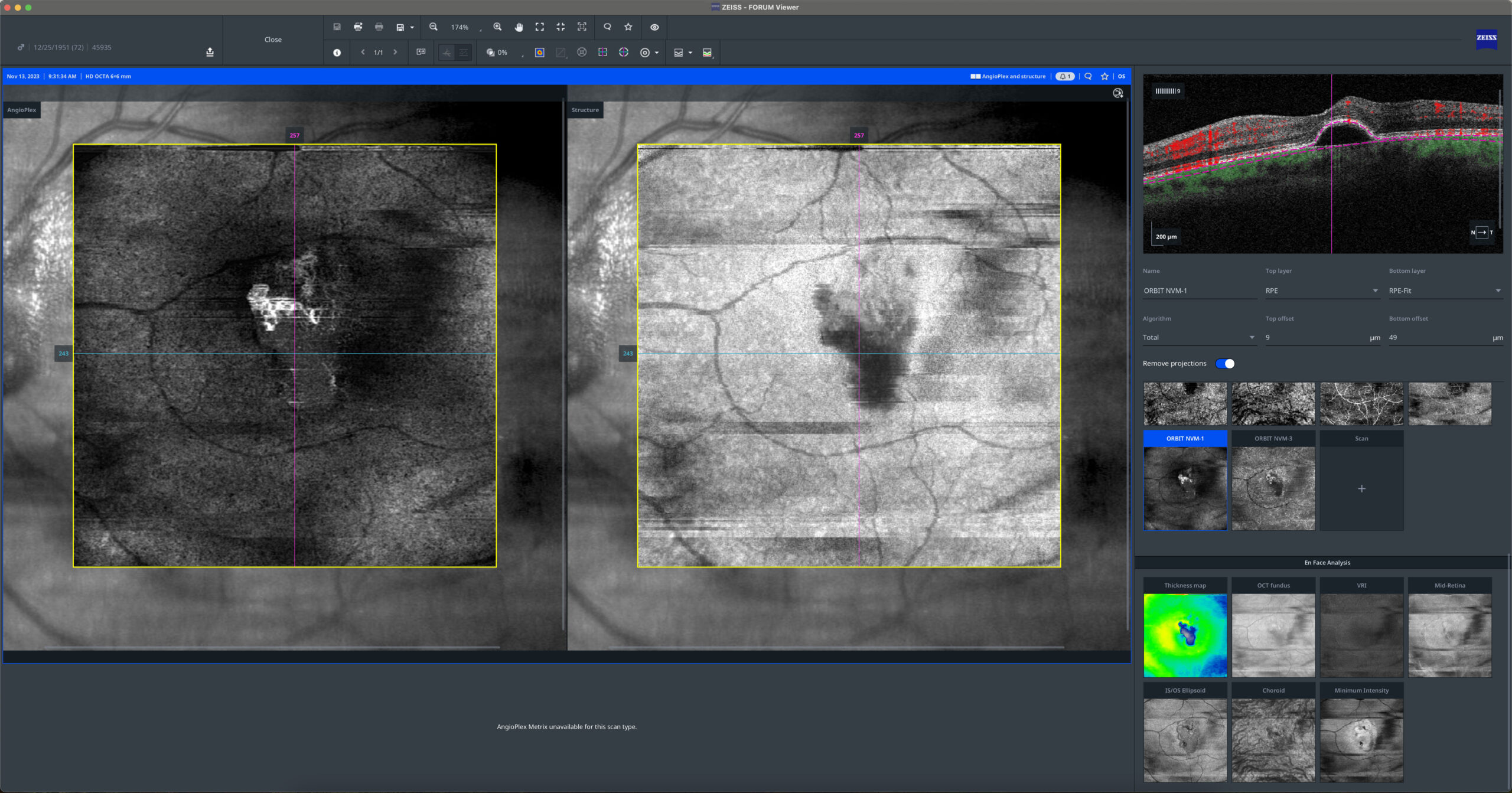Image resolution: width=1512 pixels, height=793 pixels.
Task: Open the Choroid en face thumbnail
Action: [x=1273, y=733]
